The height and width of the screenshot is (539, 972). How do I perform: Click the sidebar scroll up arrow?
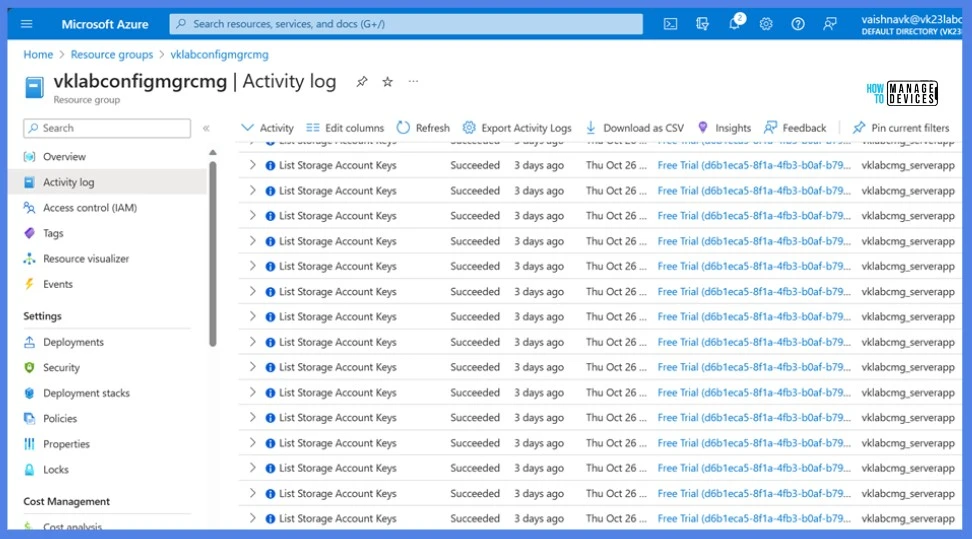(x=213, y=153)
